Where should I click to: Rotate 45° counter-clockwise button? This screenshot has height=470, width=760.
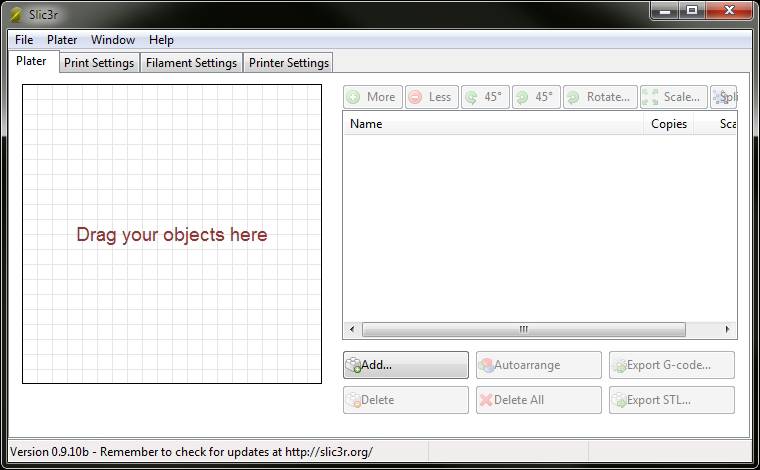pyautogui.click(x=485, y=97)
